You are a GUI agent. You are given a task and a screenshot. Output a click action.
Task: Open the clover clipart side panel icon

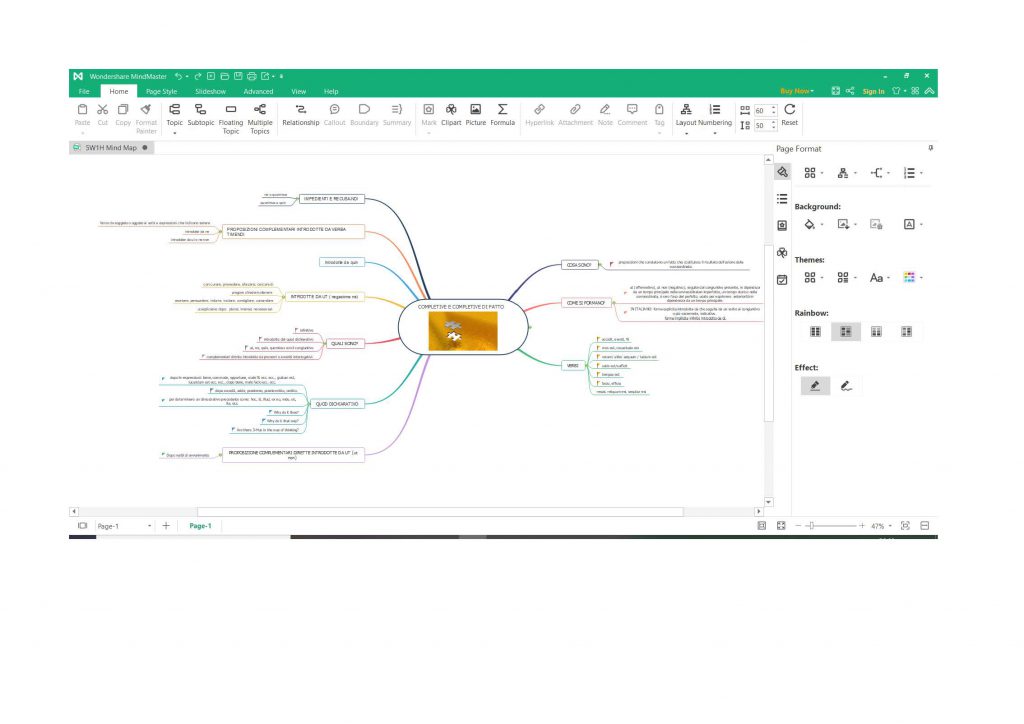pyautogui.click(x=782, y=252)
